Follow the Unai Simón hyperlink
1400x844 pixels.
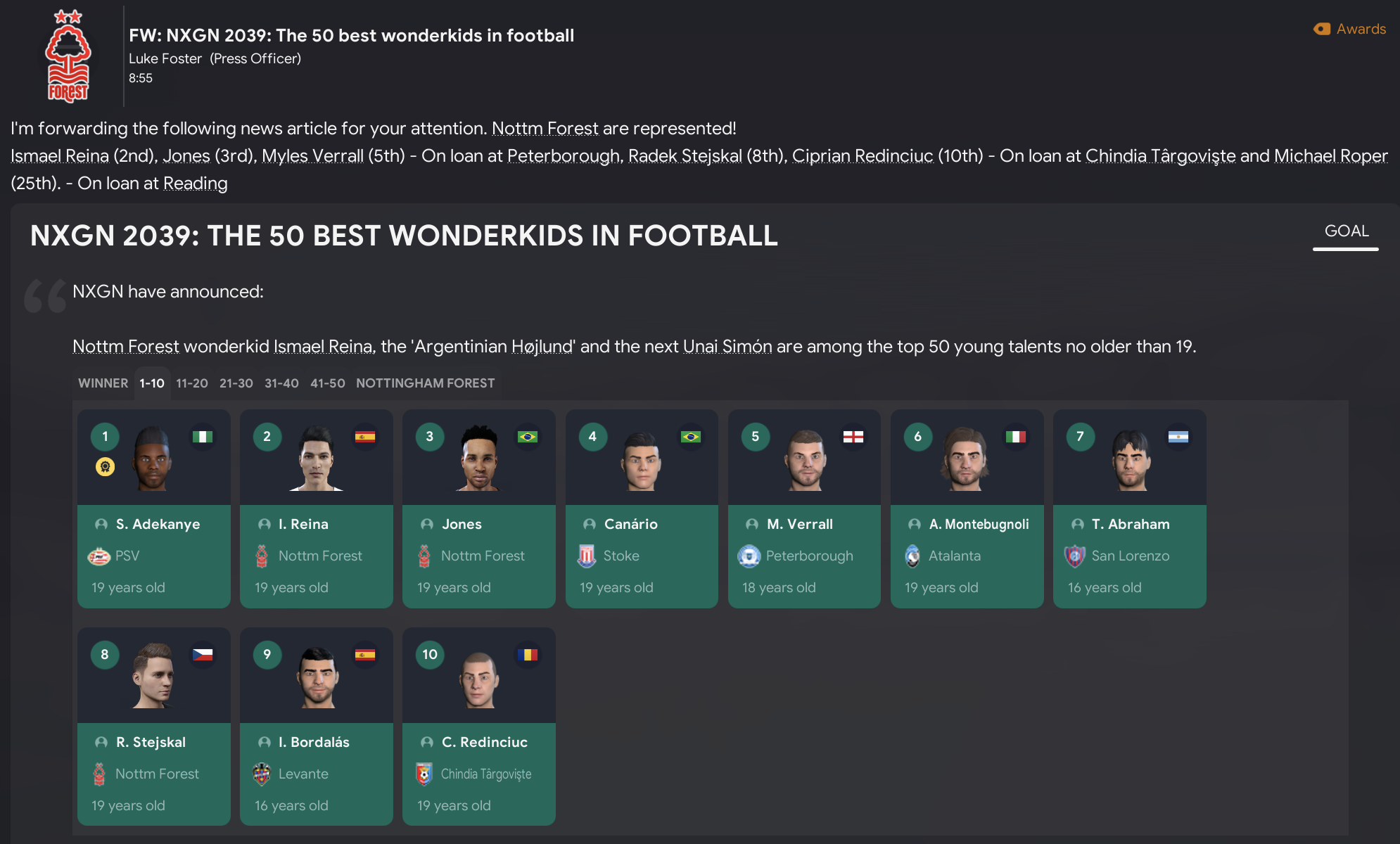coord(727,347)
